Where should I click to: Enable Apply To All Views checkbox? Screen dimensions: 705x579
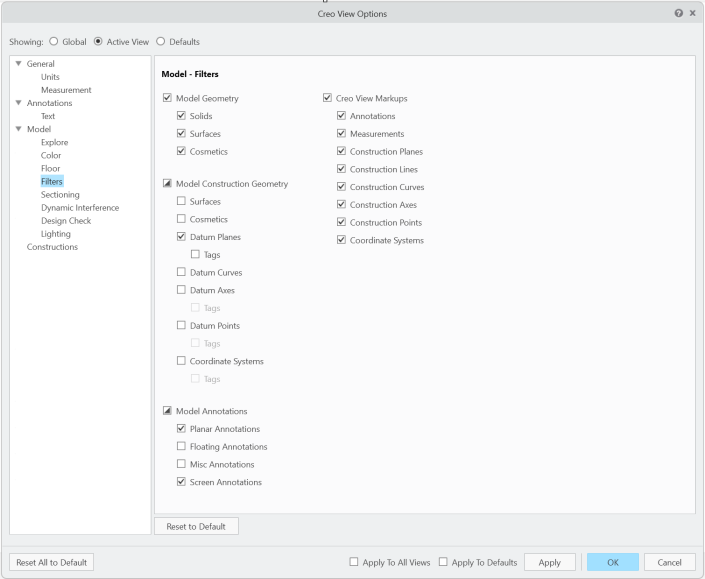coord(354,561)
